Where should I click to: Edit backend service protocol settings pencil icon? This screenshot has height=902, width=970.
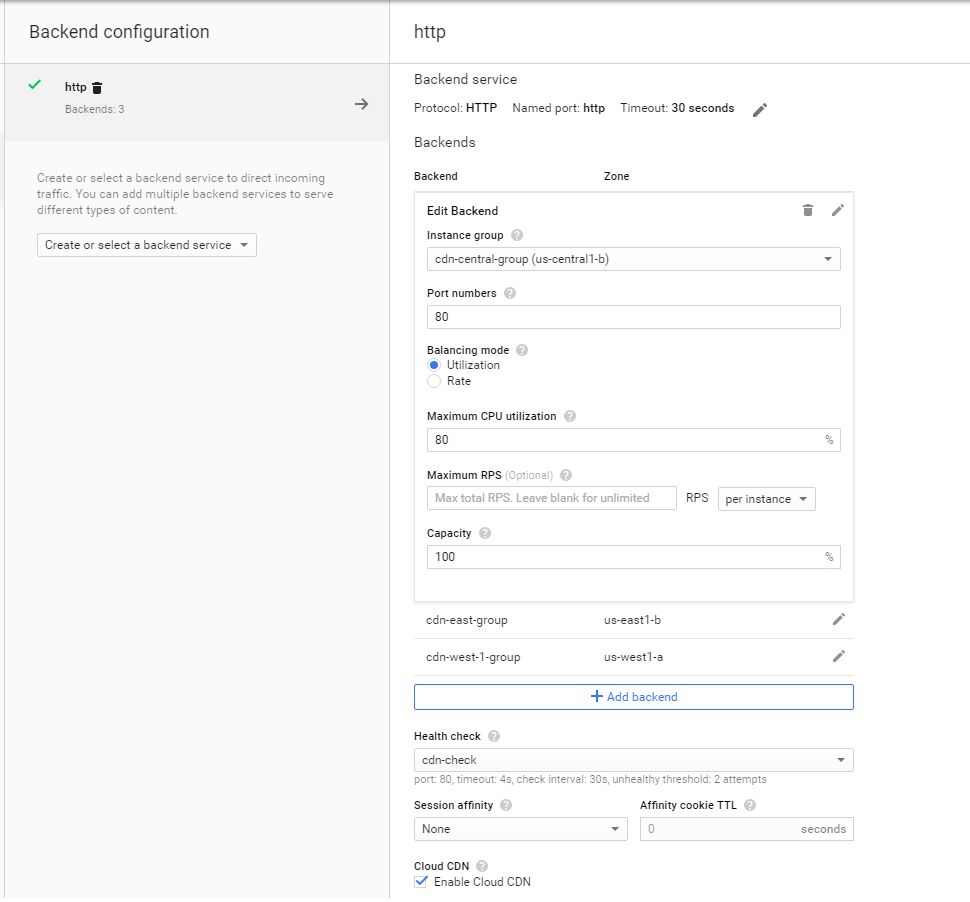coord(760,110)
